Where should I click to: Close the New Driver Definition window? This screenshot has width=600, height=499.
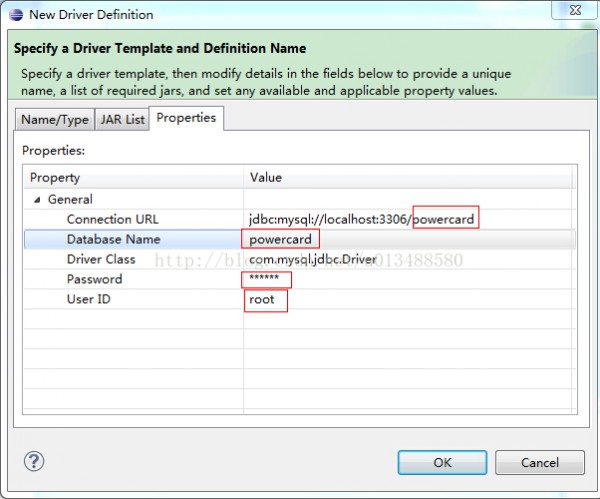click(574, 10)
